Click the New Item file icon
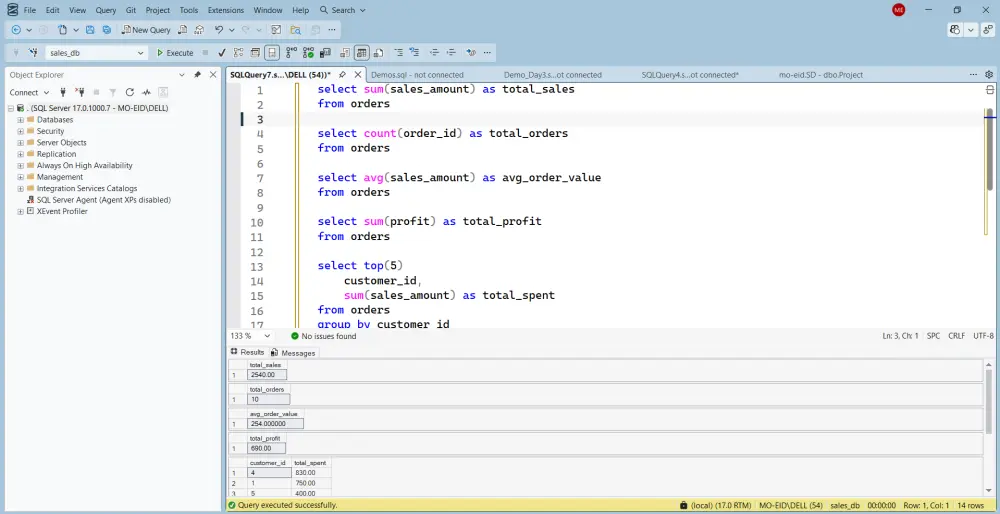The height and width of the screenshot is (514, 1000). [62, 30]
